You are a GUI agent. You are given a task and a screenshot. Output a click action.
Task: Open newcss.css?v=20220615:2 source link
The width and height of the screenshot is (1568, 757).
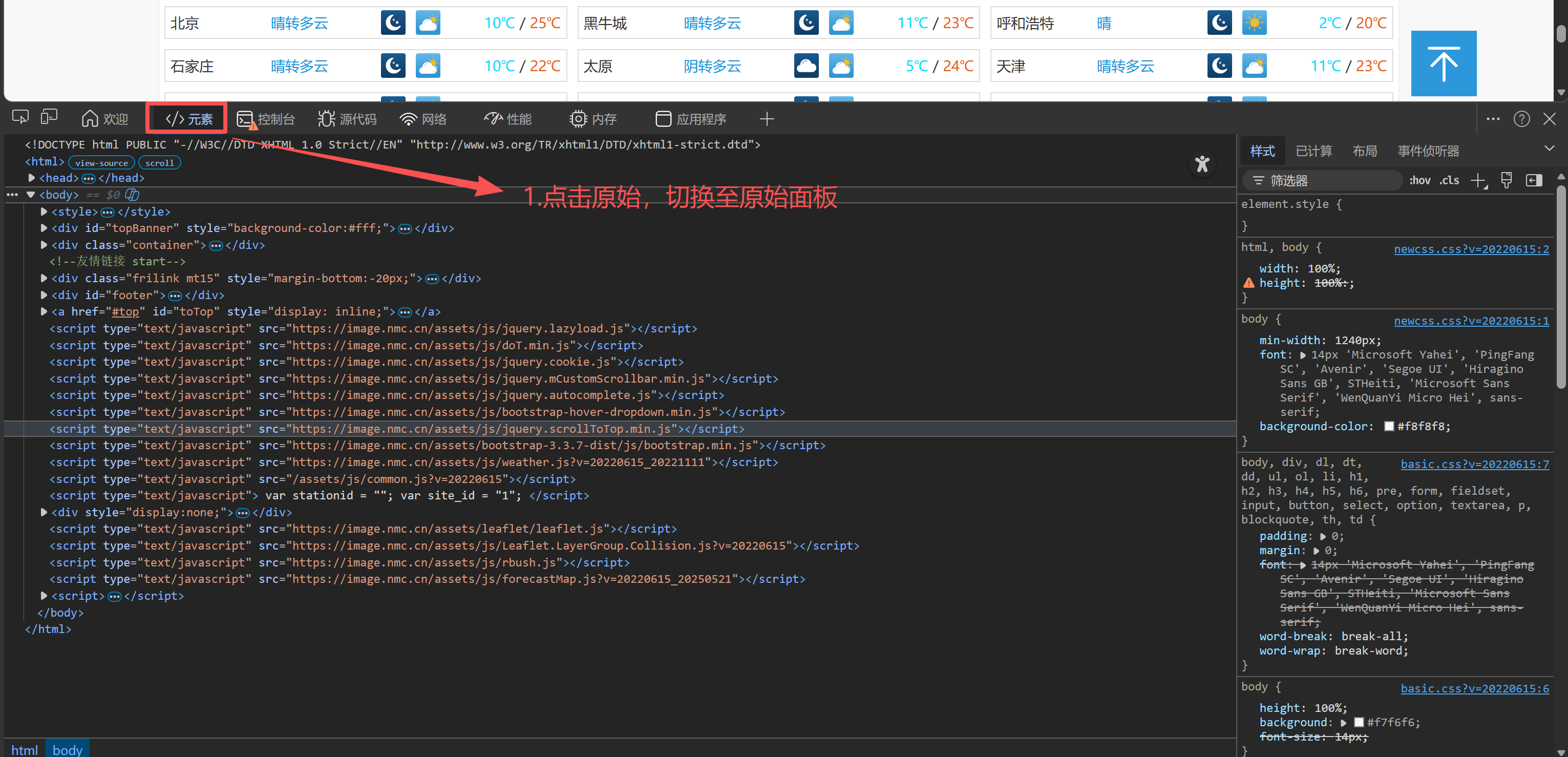pos(1471,249)
